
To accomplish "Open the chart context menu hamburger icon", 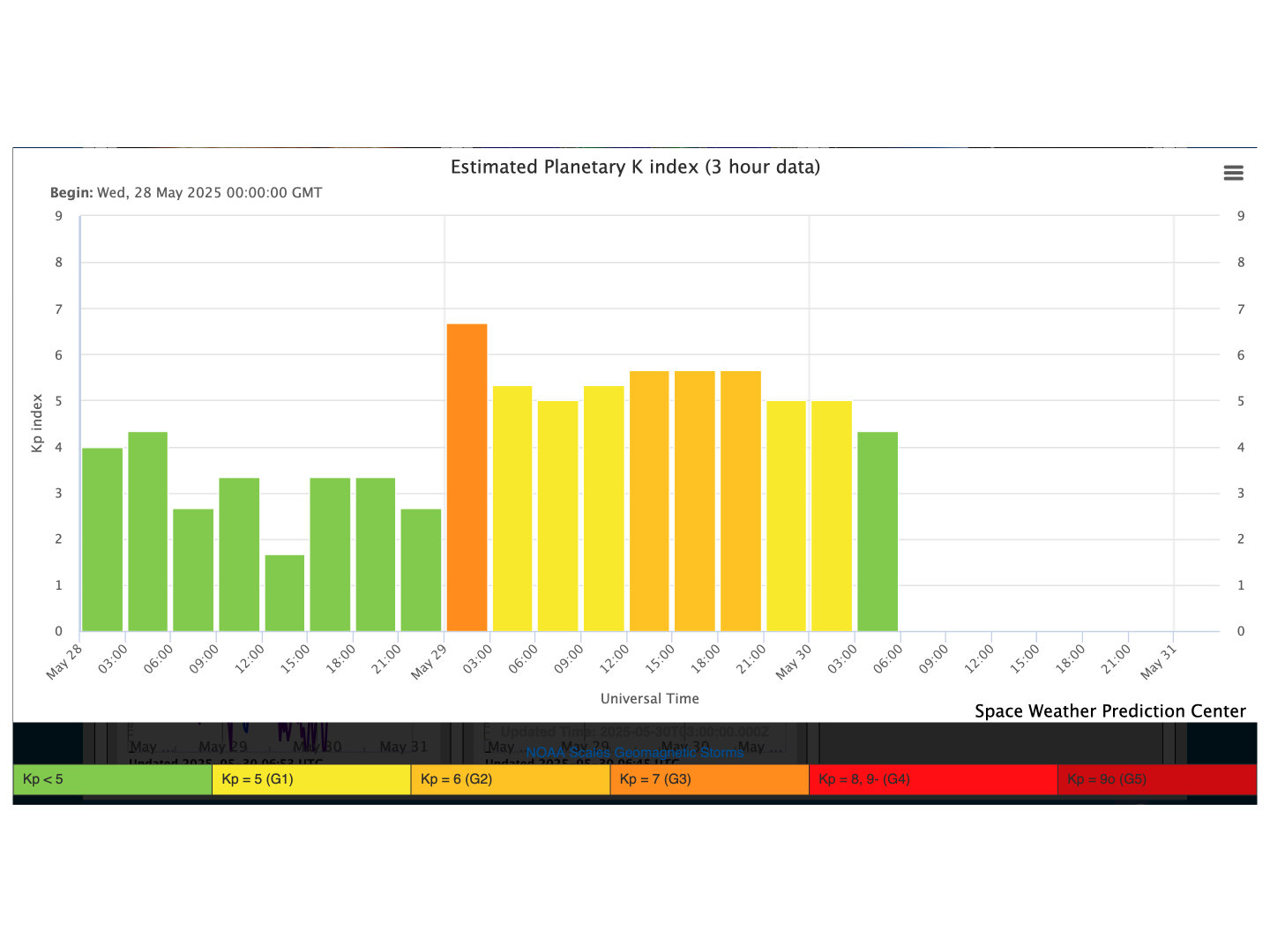I will tap(1233, 174).
